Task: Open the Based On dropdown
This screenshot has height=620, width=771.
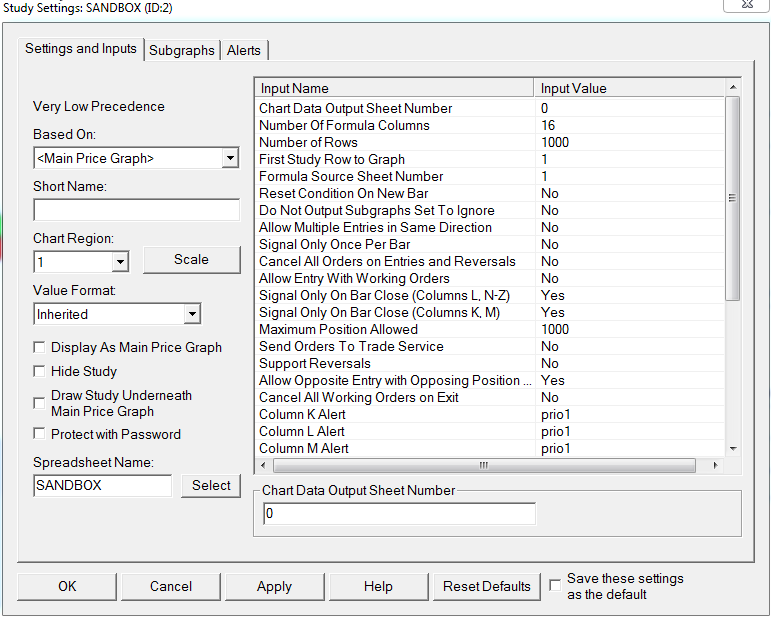Action: click(230, 158)
